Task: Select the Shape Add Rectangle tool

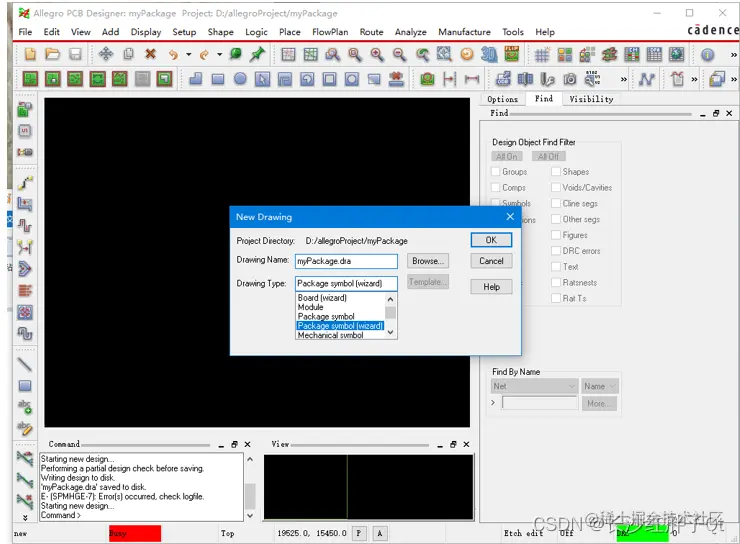Action: (218, 79)
